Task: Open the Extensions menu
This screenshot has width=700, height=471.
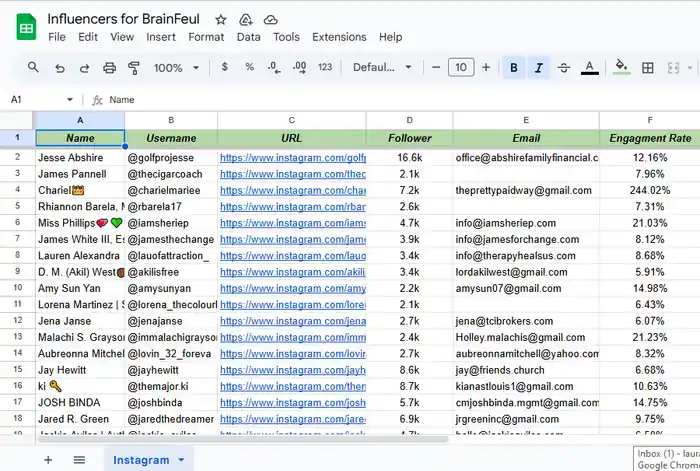Action: (339, 37)
